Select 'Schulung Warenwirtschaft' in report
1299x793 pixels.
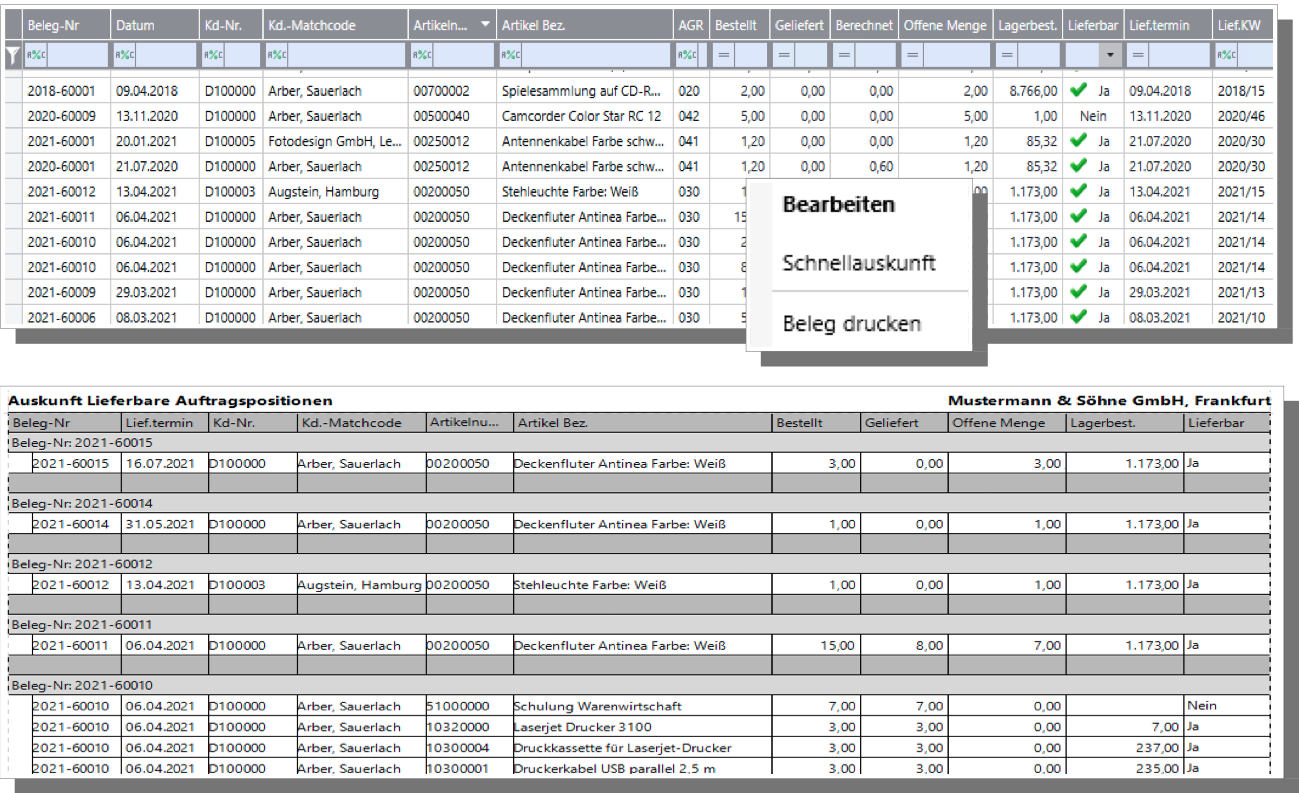[596, 706]
